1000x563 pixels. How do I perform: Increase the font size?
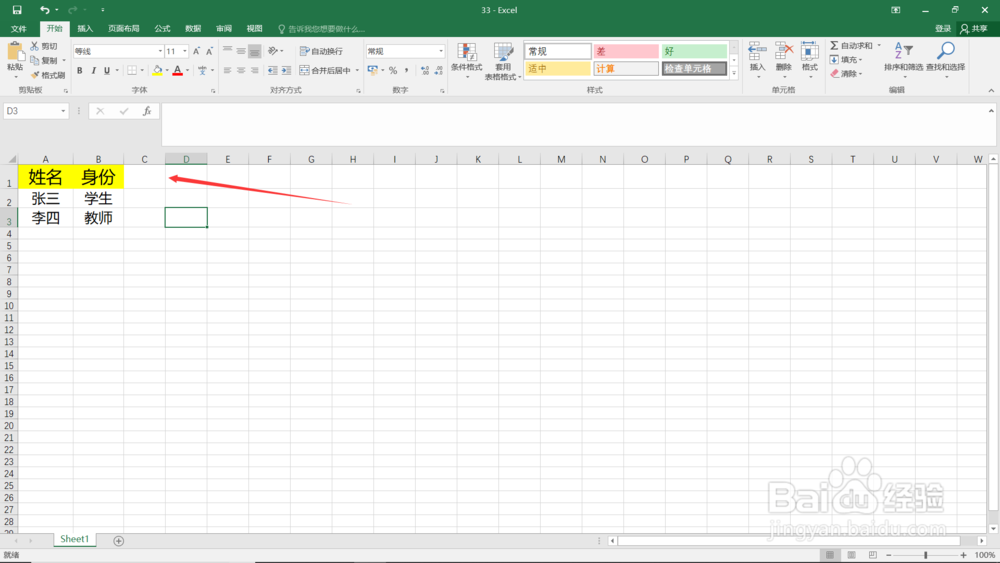point(196,51)
